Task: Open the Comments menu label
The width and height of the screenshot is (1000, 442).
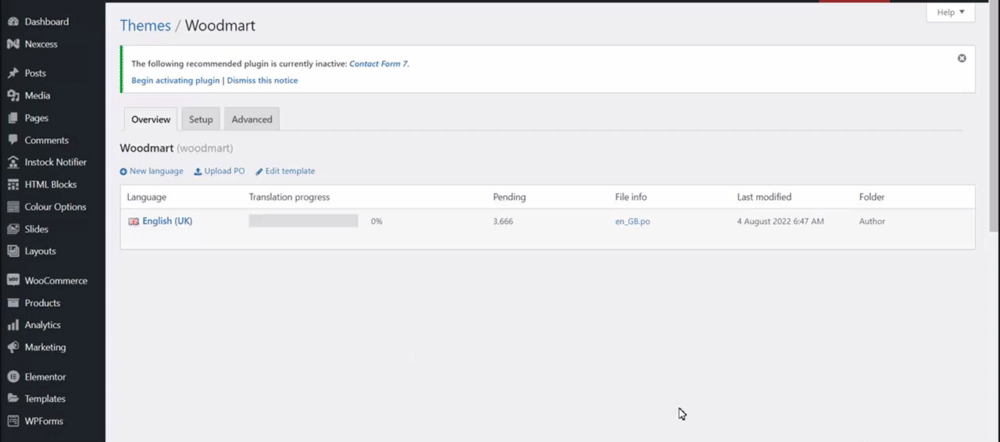Action: (47, 140)
